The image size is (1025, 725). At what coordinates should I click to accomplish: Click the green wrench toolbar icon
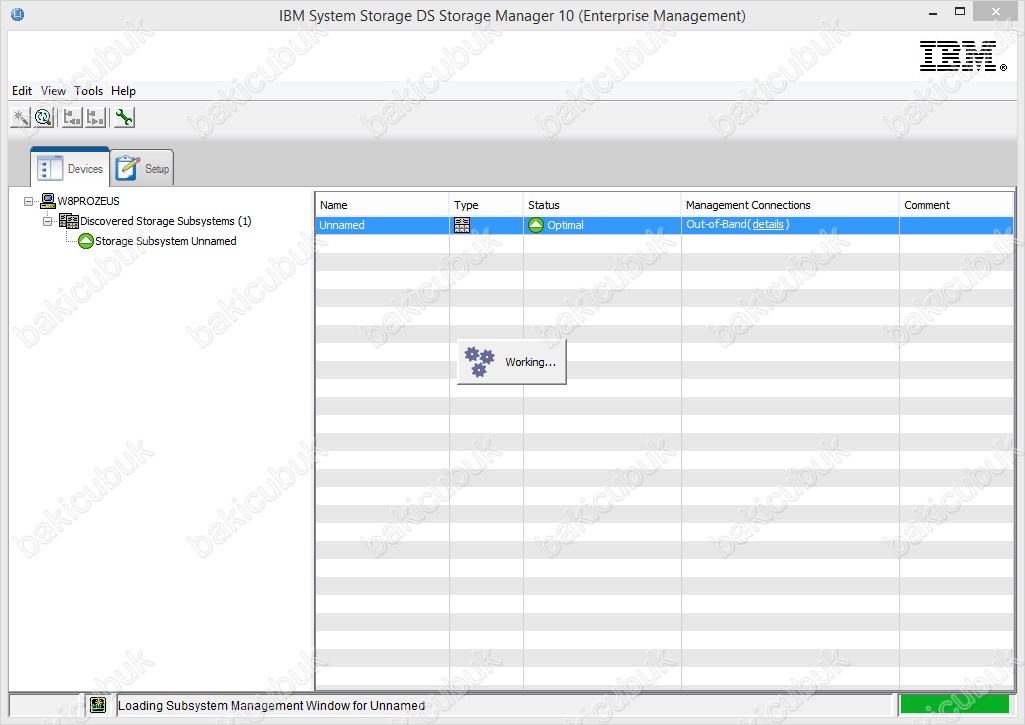pos(124,118)
